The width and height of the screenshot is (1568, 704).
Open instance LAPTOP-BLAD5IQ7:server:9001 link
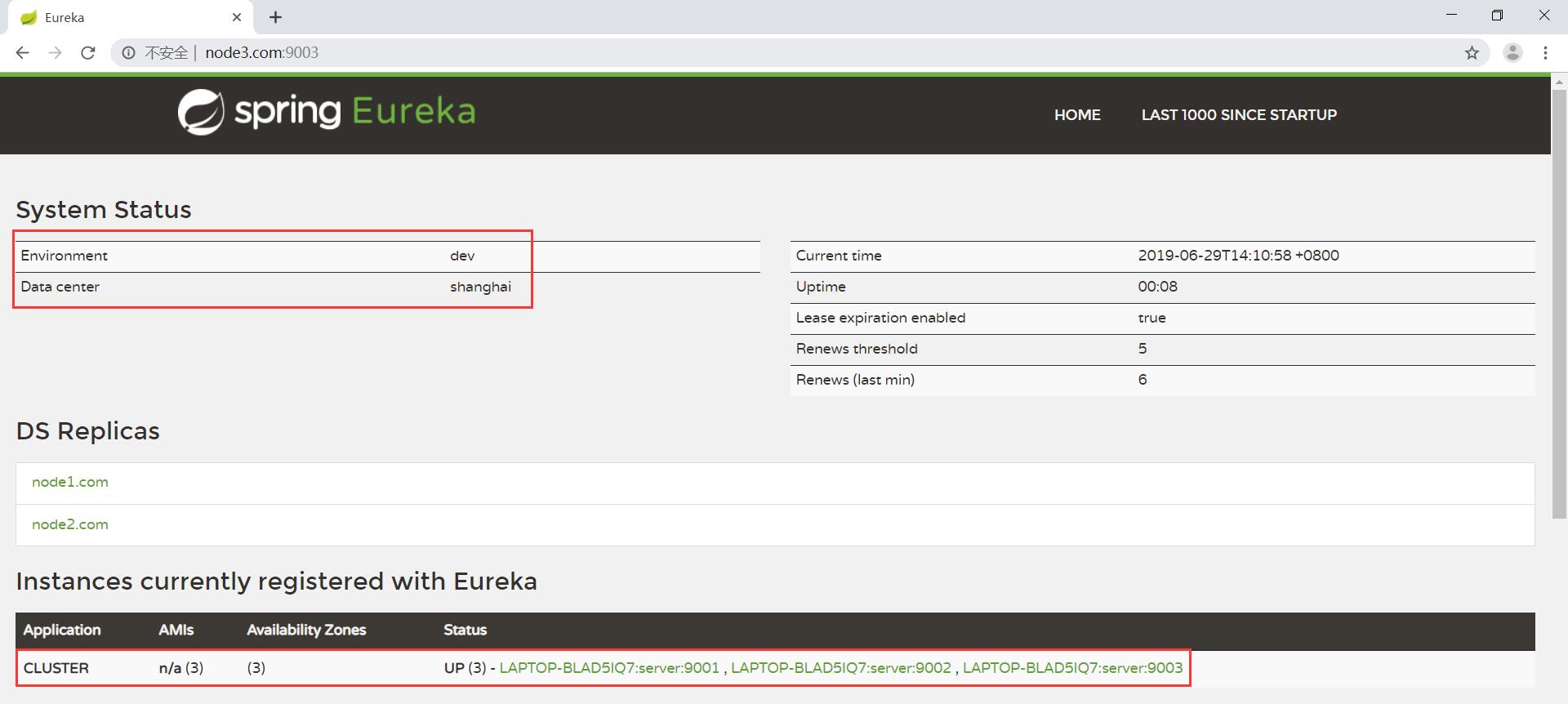click(x=609, y=668)
